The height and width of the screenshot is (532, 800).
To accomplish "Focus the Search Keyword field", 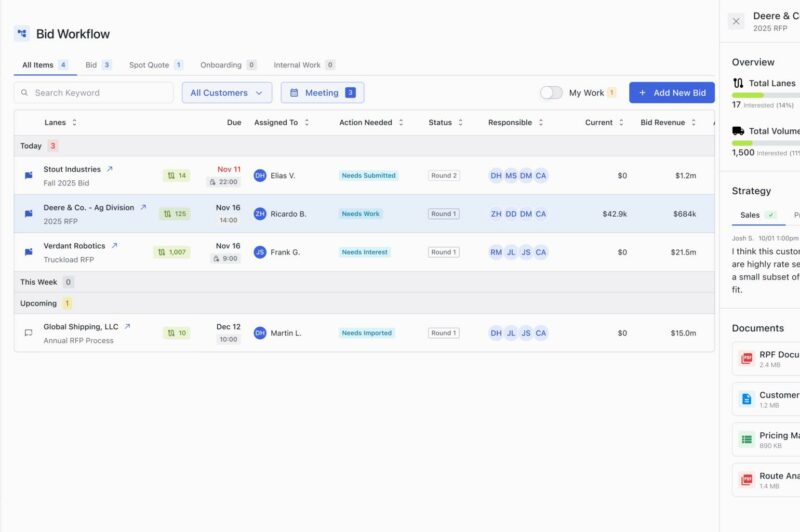I will click(x=94, y=93).
